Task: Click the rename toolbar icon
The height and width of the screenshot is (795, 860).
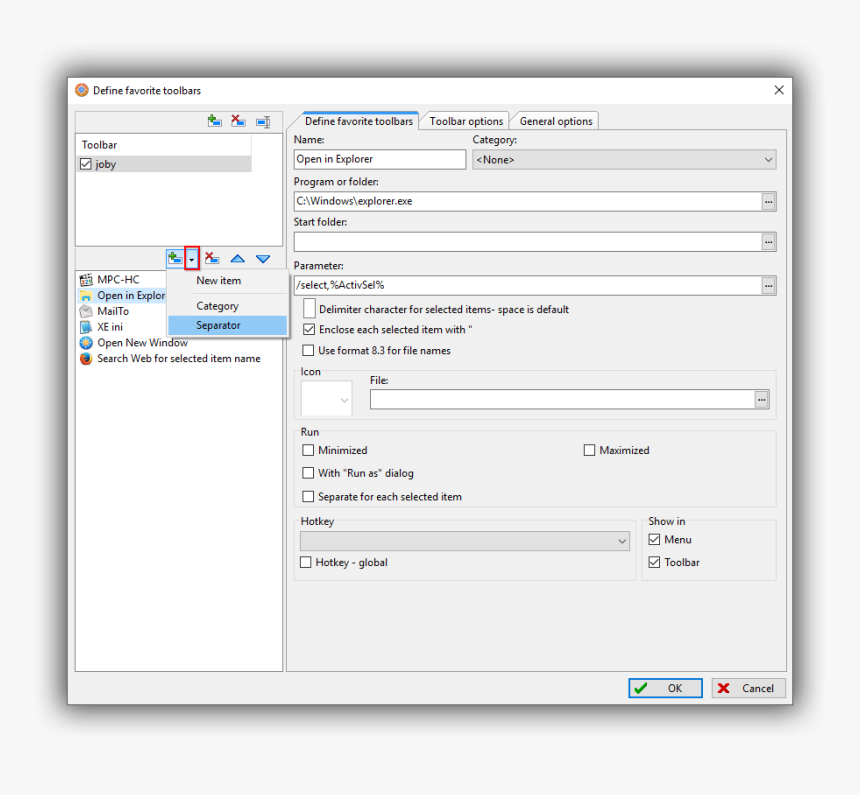Action: pyautogui.click(x=262, y=121)
